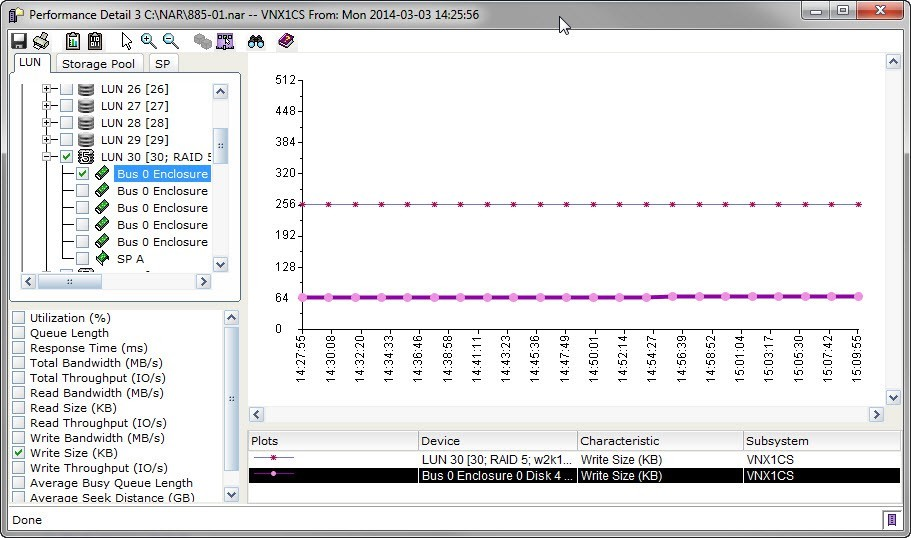This screenshot has height=538, width=911.
Task: Uncheck the highlighted Bus 0 Enclosure disk checkbox
Action: (x=83, y=174)
